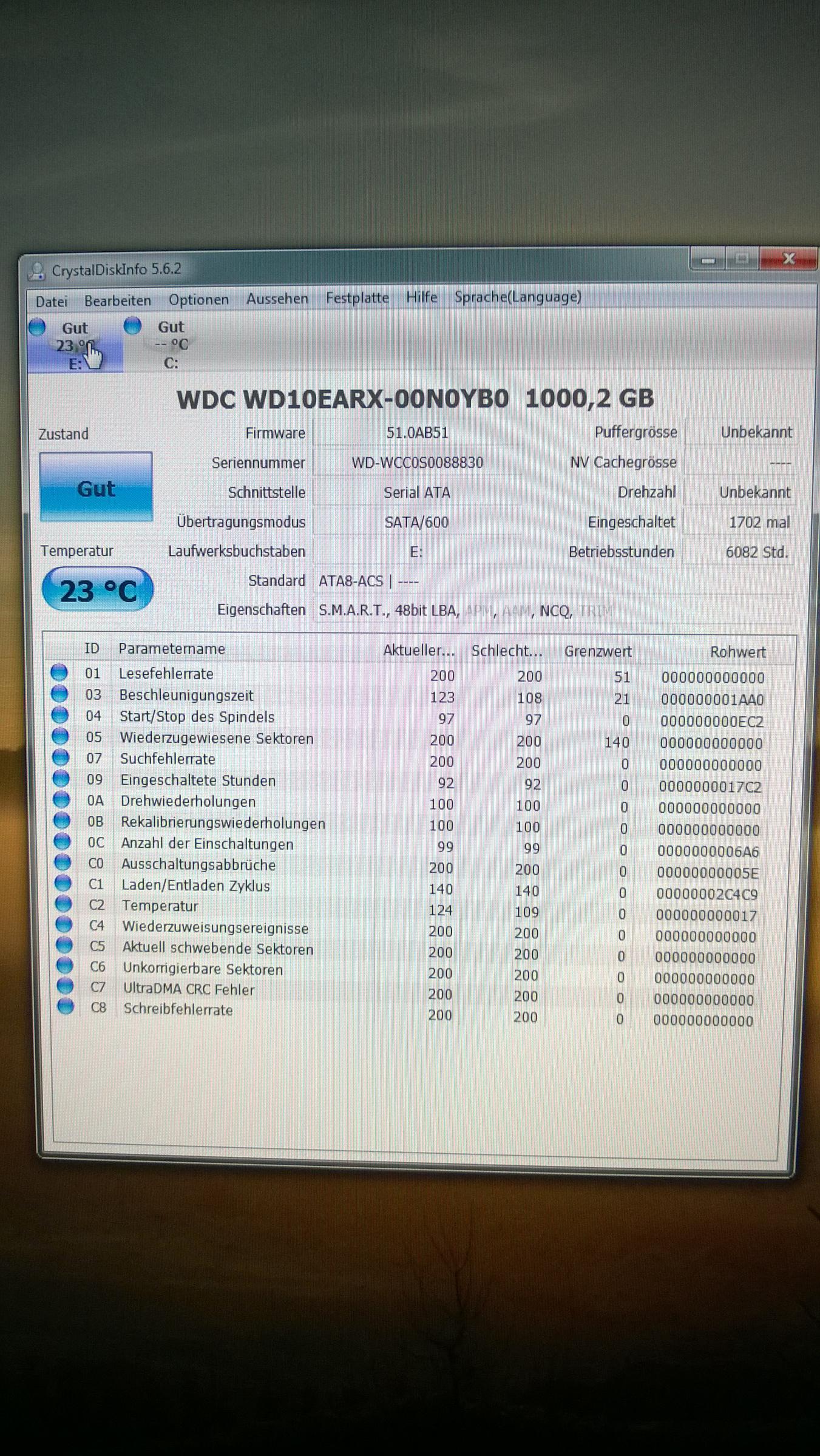This screenshot has width=820, height=1456.
Task: Click the Firmware value 51.0AB51
Action: click(x=417, y=433)
